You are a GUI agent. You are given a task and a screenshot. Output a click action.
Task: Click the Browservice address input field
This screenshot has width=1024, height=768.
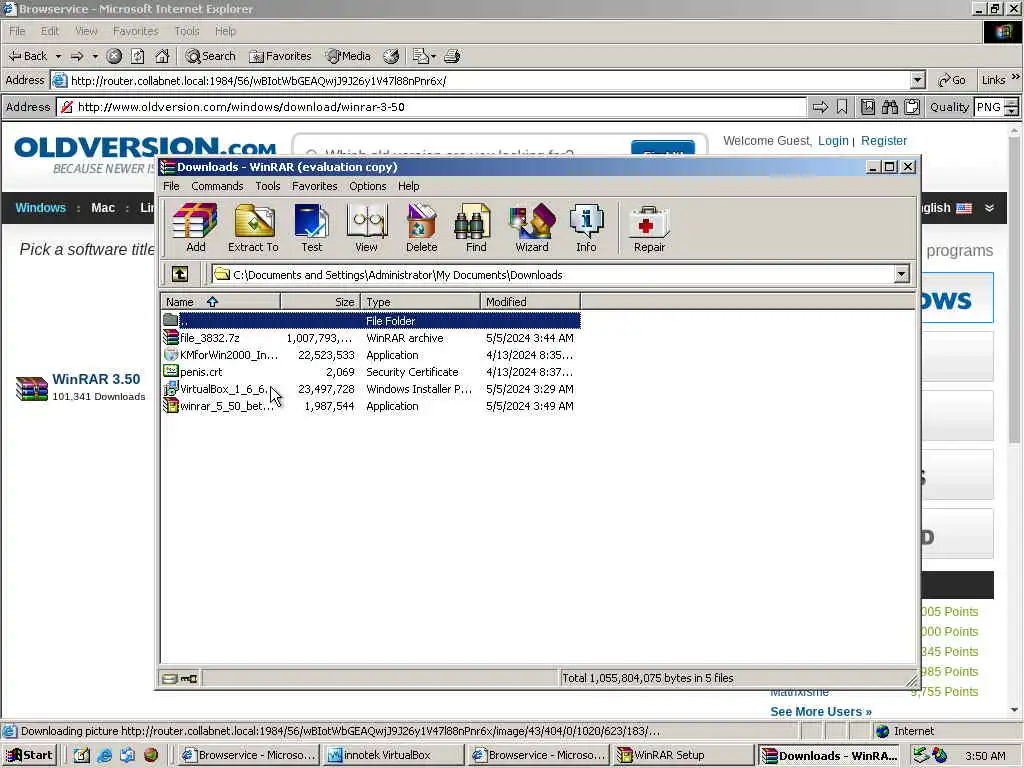[431, 107]
